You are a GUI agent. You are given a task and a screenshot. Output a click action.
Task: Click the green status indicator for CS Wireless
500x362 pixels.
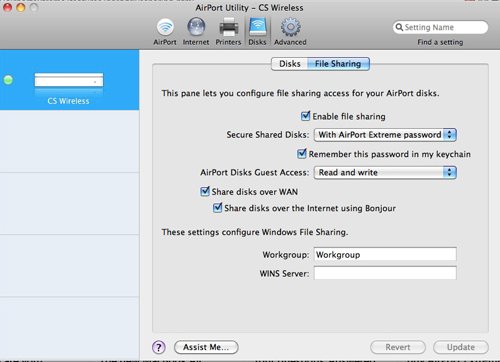click(8, 80)
